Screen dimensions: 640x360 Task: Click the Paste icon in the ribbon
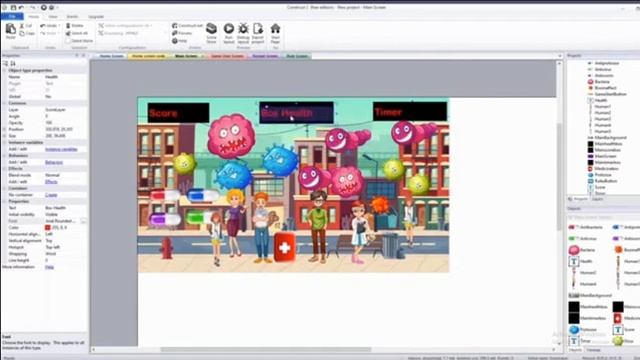(x=11, y=31)
